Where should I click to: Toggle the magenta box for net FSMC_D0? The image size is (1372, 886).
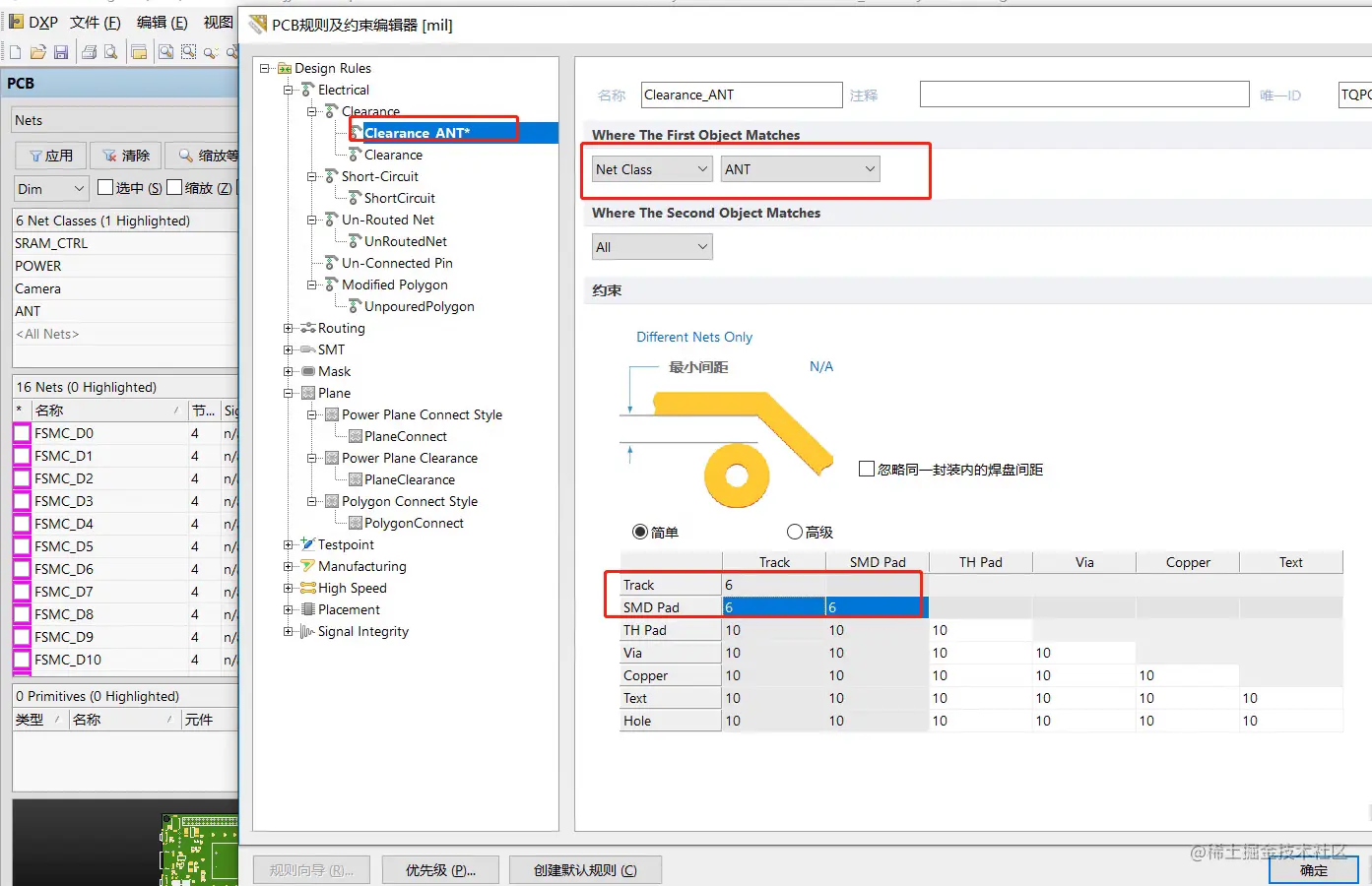[22, 433]
